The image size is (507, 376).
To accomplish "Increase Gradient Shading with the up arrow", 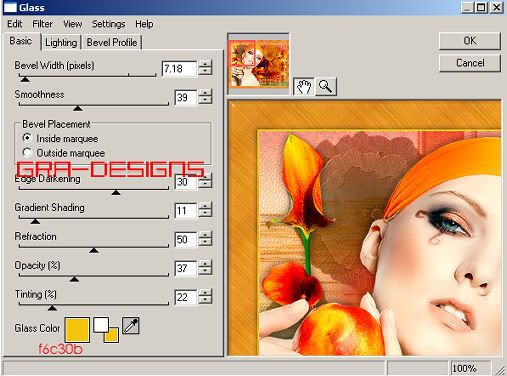I will (x=205, y=206).
